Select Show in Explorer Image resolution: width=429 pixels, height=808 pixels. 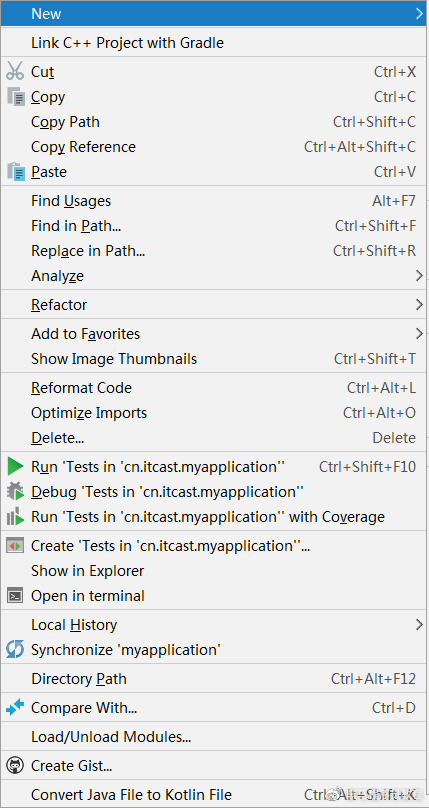(x=214, y=571)
